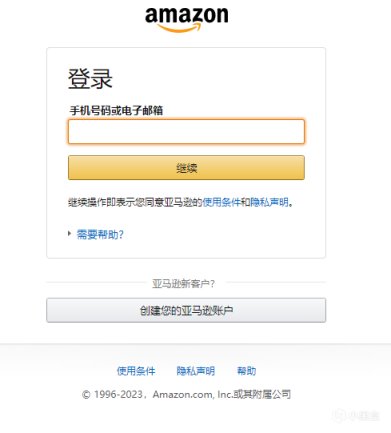Click the 继续操作即表示您同意亚马逊的 text
The width and height of the screenshot is (391, 433).
(x=135, y=202)
